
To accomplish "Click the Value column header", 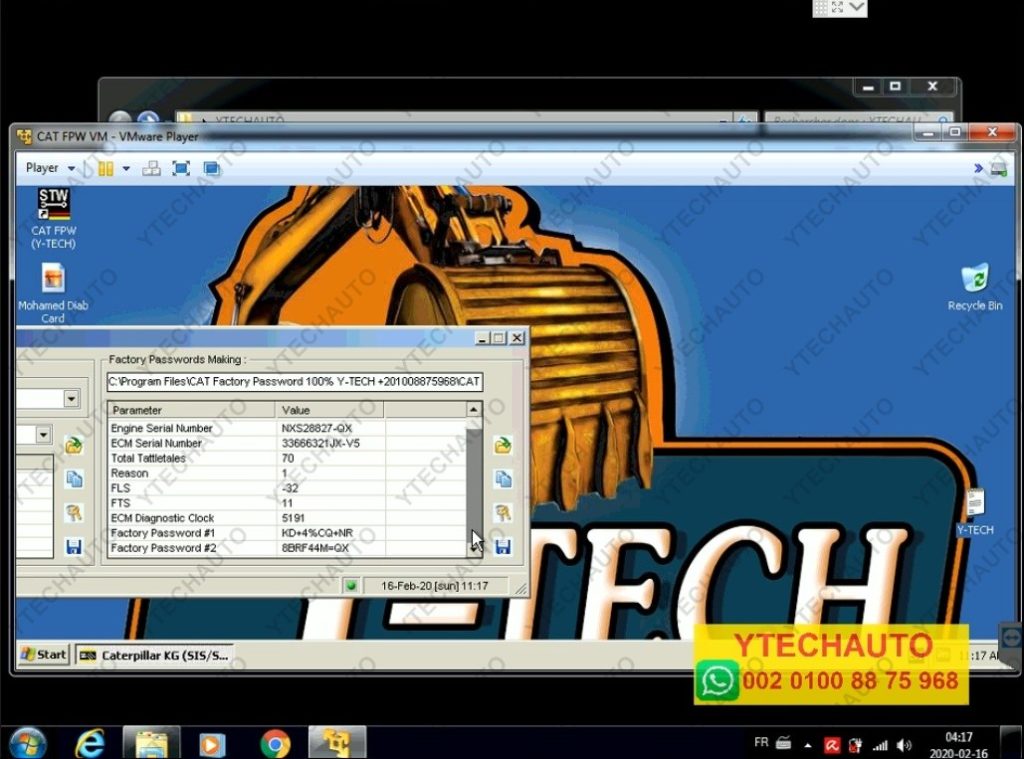I will [329, 410].
